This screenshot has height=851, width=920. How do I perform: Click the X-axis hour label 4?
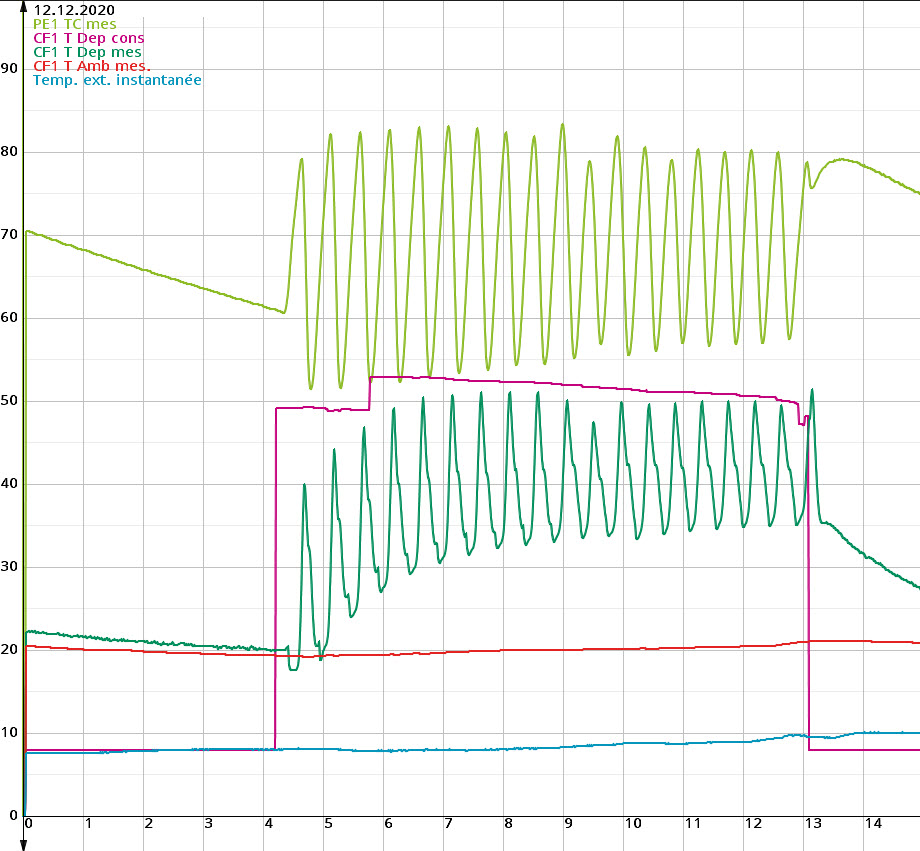[x=269, y=823]
